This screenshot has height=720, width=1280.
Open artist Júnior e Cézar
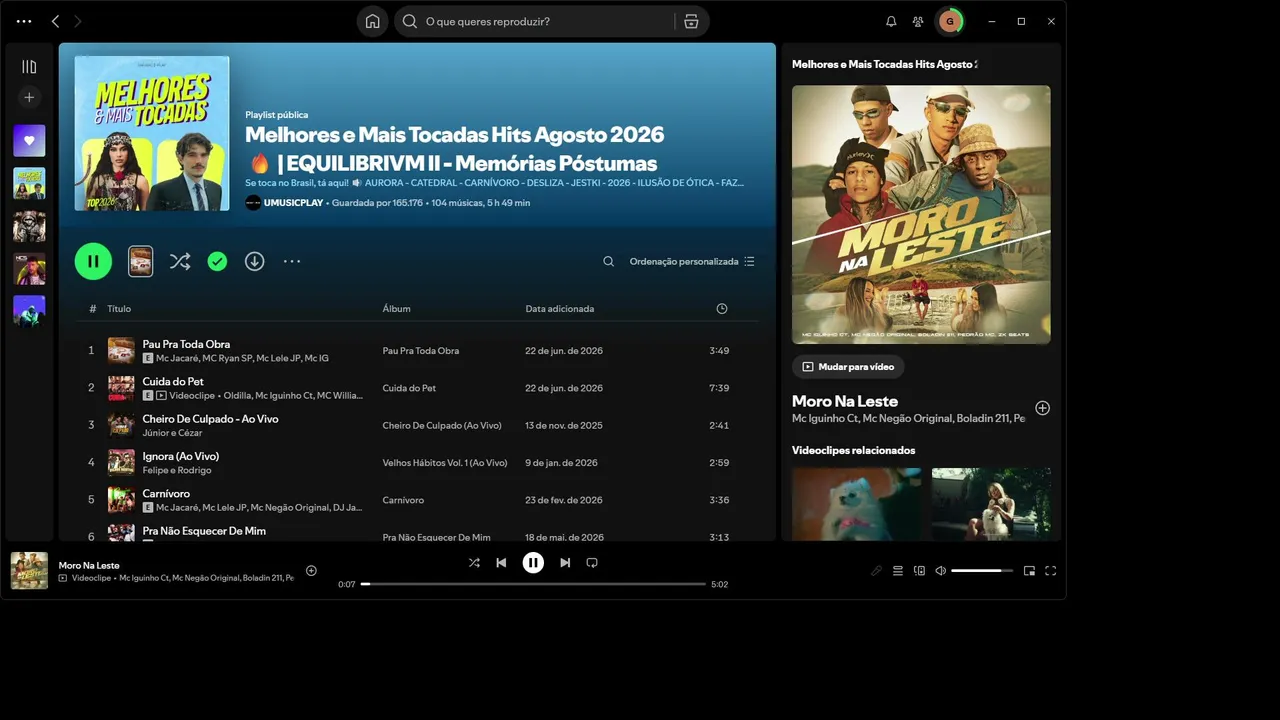pyautogui.click(x=173, y=433)
